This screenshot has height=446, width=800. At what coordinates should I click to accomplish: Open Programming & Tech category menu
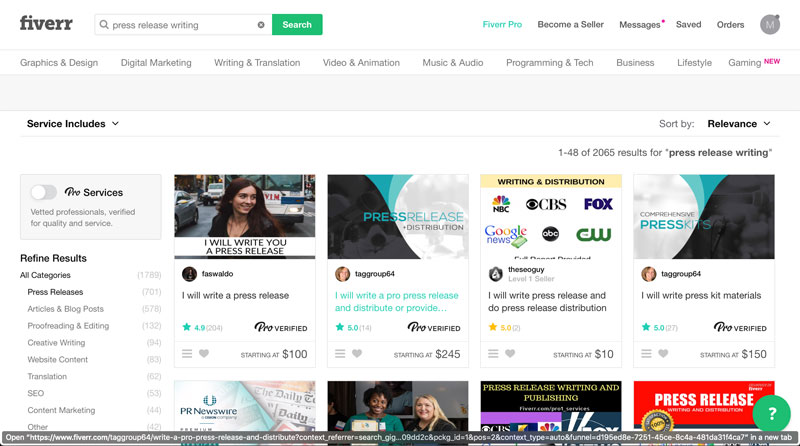pyautogui.click(x=549, y=63)
